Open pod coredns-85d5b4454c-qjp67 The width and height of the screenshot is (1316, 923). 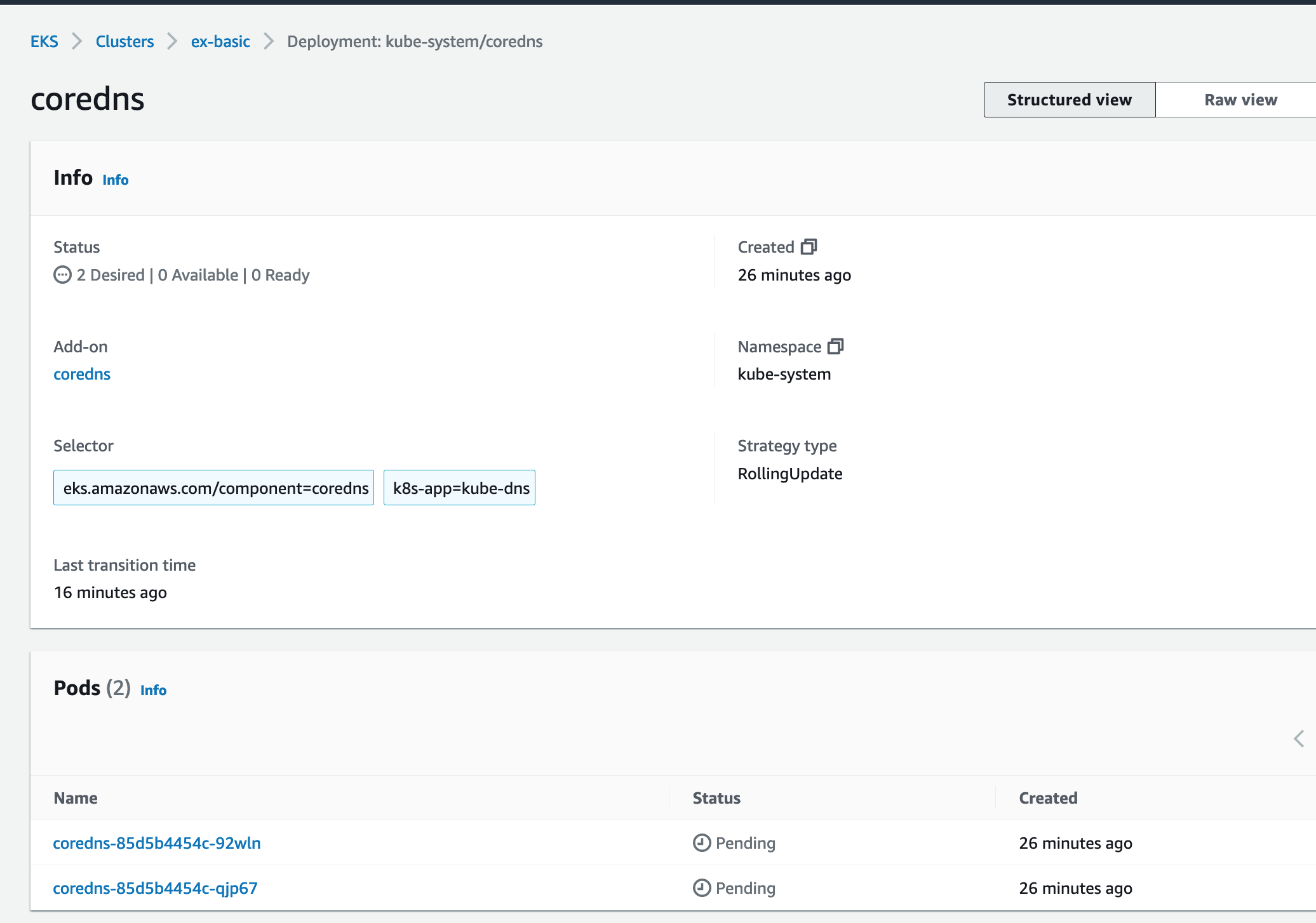(x=155, y=888)
